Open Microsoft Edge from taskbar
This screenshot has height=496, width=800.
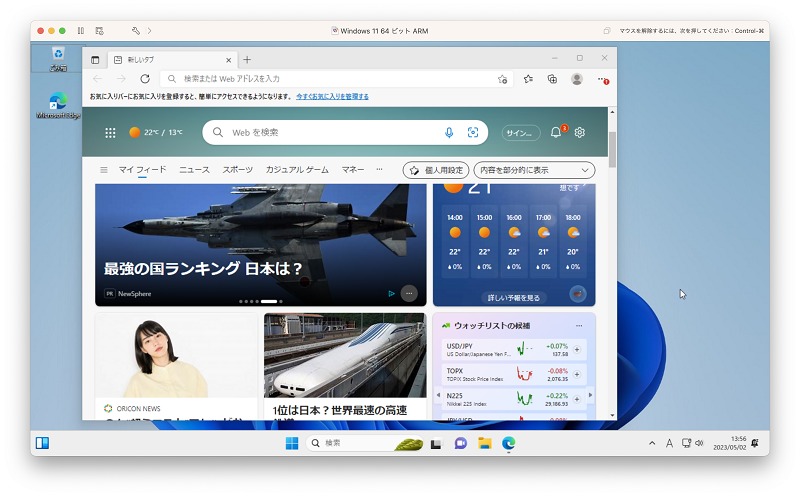click(x=508, y=443)
